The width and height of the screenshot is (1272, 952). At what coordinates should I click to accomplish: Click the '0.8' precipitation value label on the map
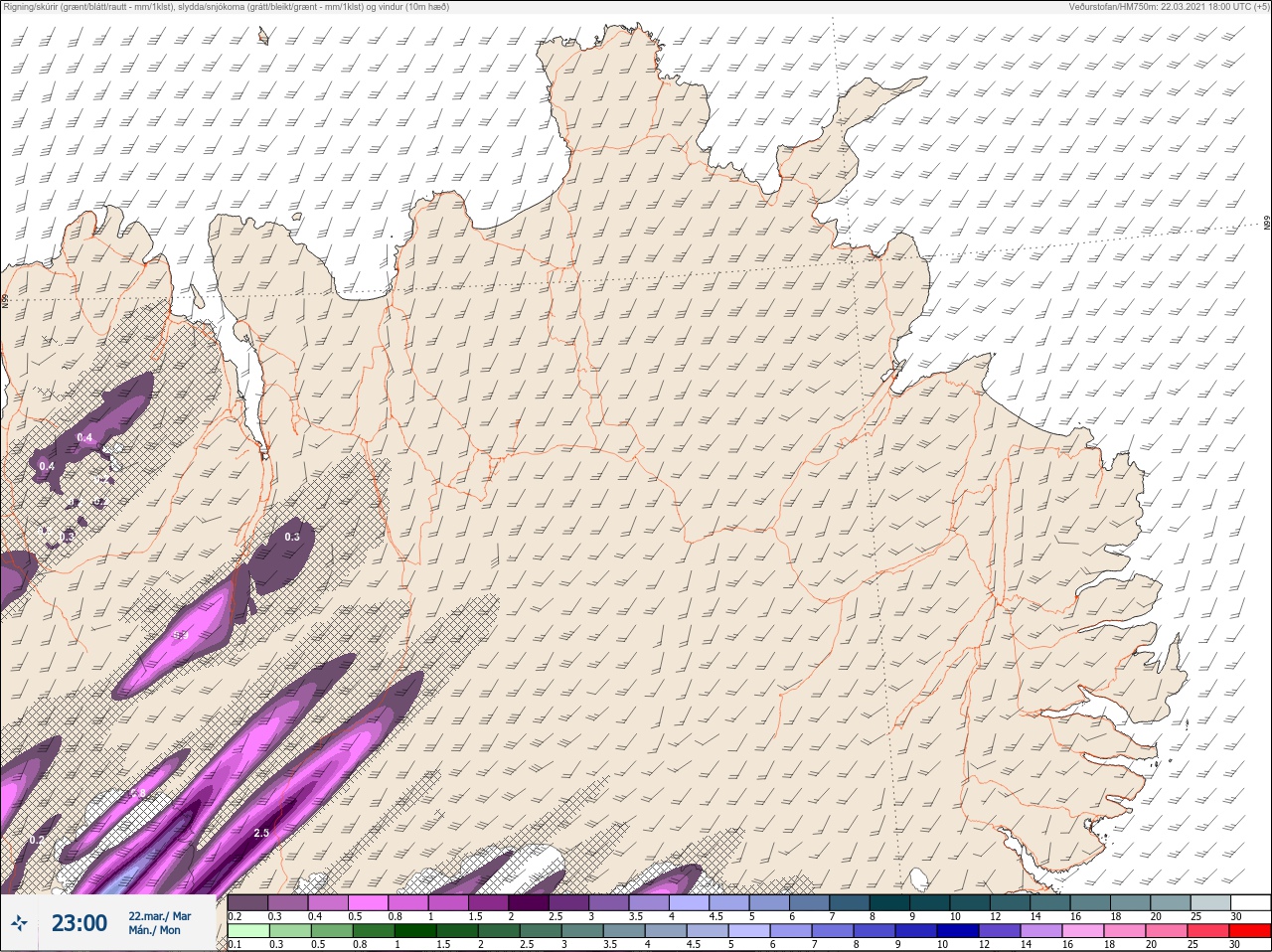(138, 792)
